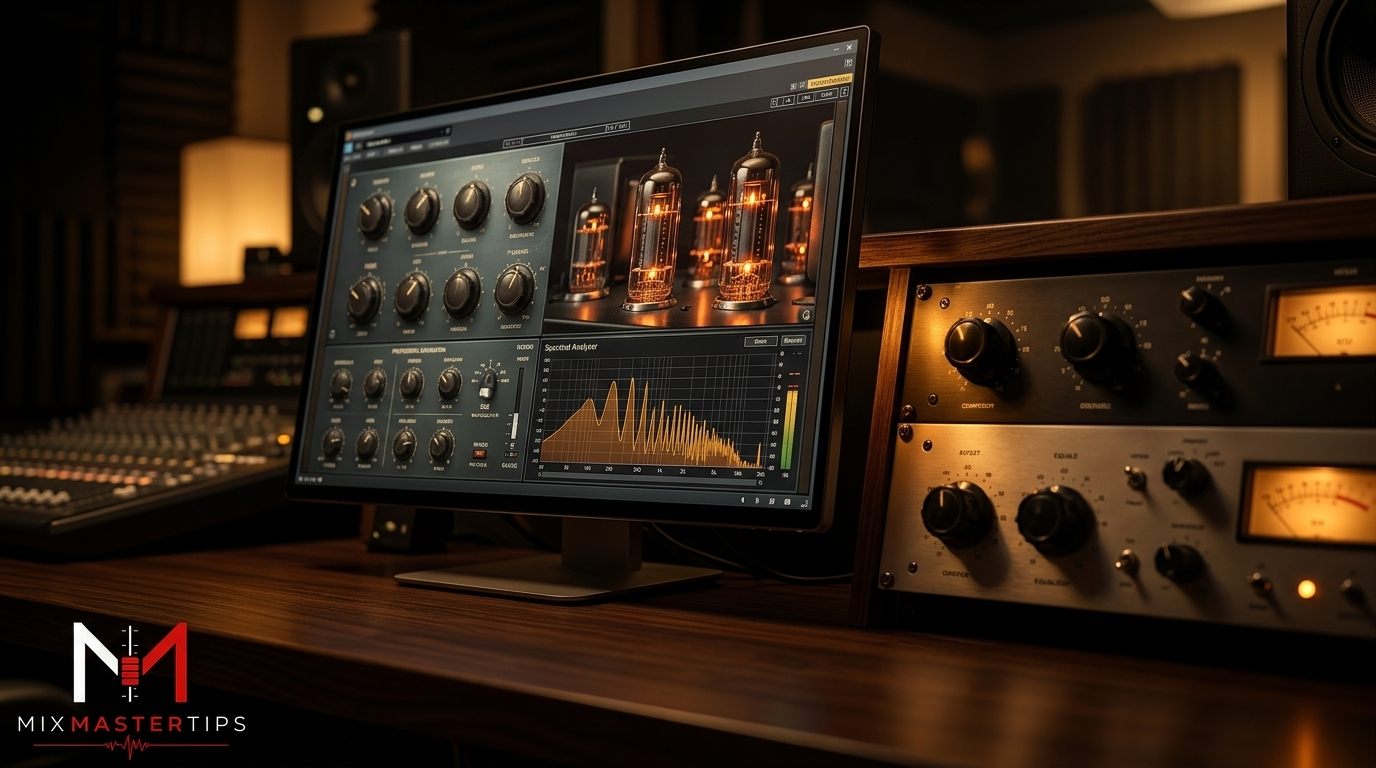Toggle the red lit button in the lower panel
Viewport: 1376px width, 768px height.
479,454
